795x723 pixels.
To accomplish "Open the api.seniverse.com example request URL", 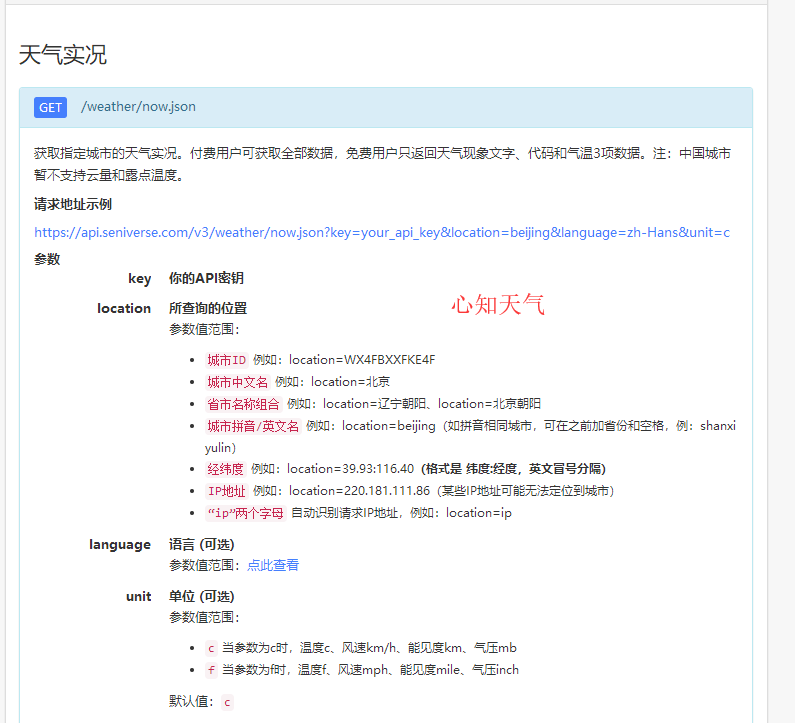I will coord(382,232).
